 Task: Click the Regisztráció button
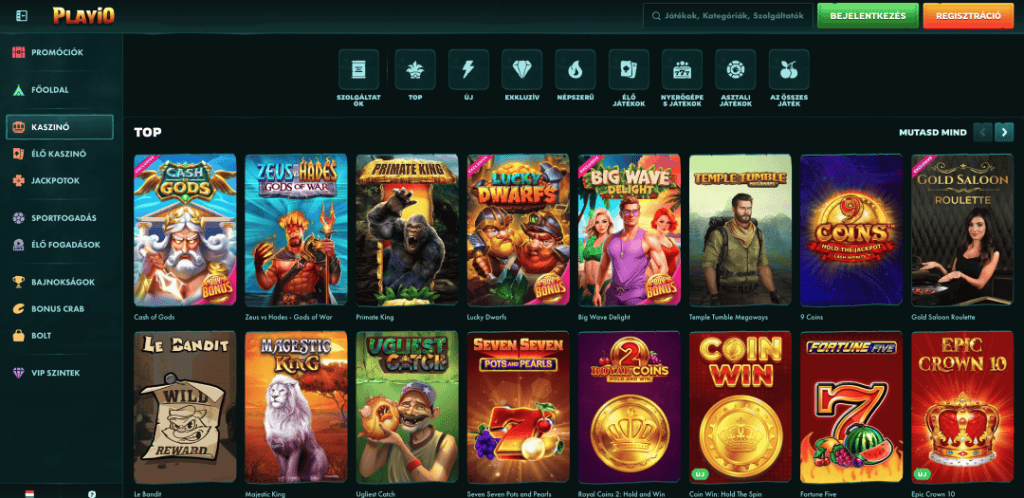(968, 16)
